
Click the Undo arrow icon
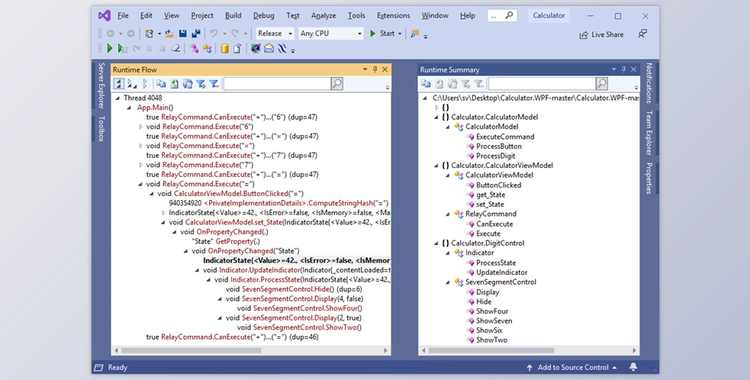click(214, 34)
